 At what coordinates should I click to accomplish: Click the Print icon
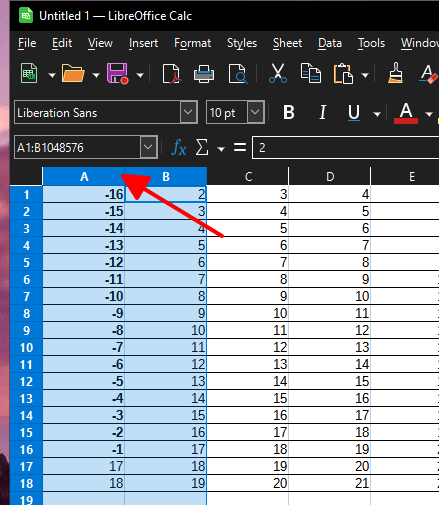(204, 74)
